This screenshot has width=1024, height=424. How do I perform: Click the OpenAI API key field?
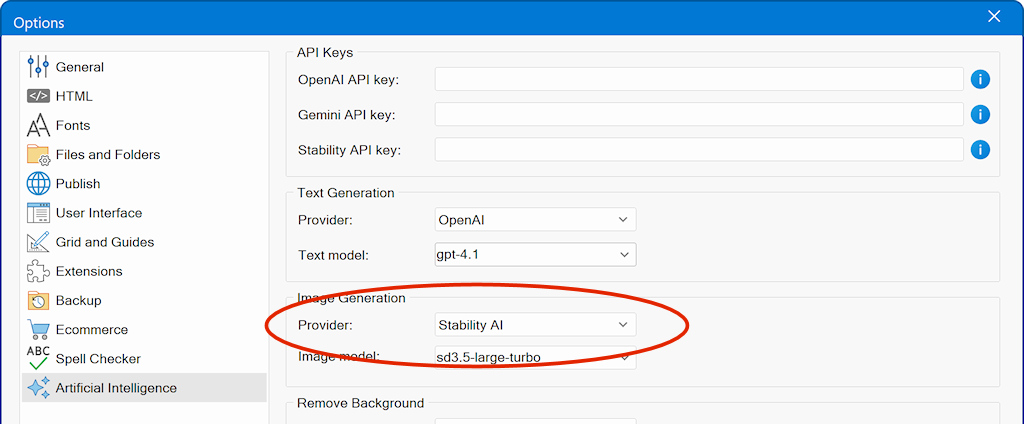(x=698, y=80)
